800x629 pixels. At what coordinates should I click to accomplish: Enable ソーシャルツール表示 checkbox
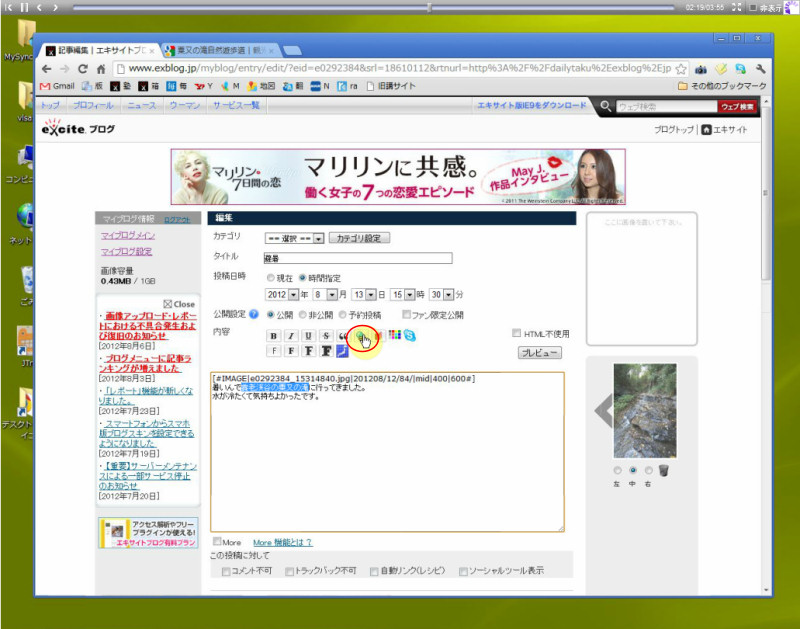[463, 571]
